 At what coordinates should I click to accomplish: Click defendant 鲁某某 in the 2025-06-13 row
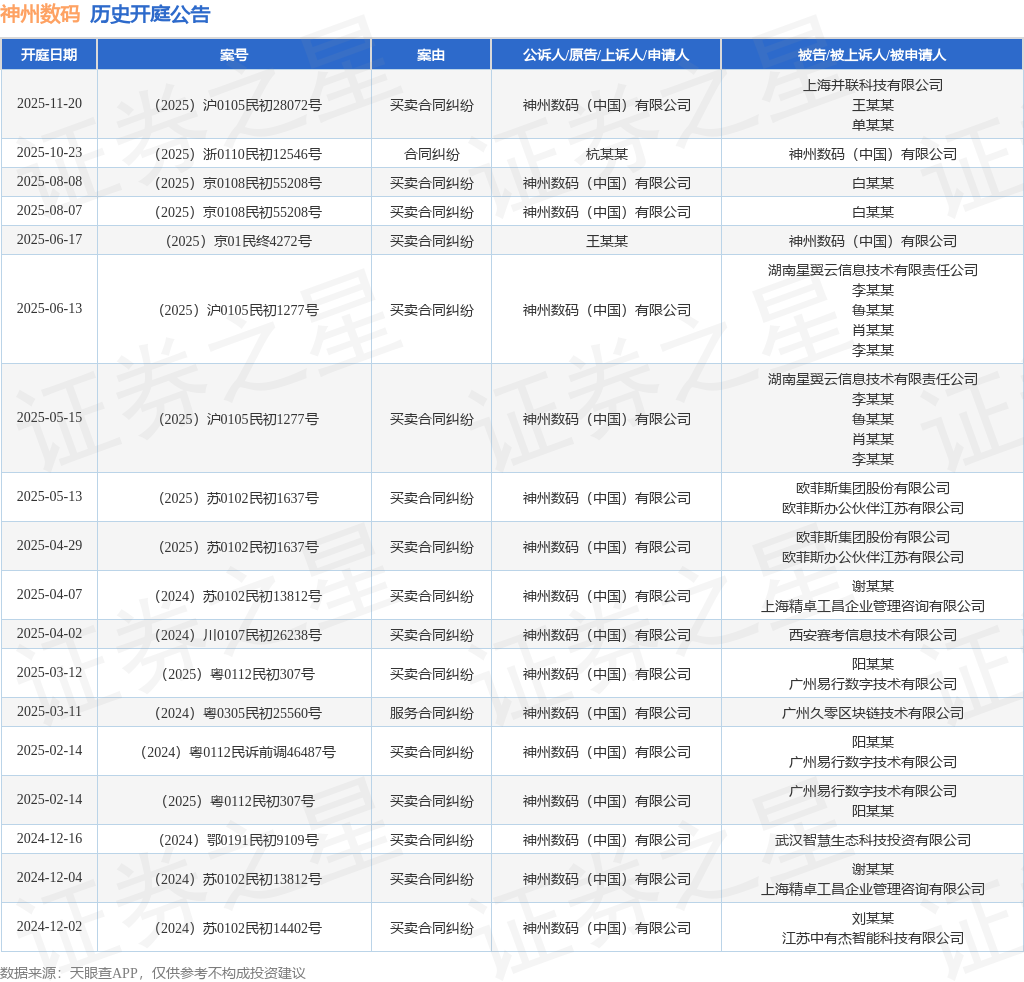click(872, 310)
